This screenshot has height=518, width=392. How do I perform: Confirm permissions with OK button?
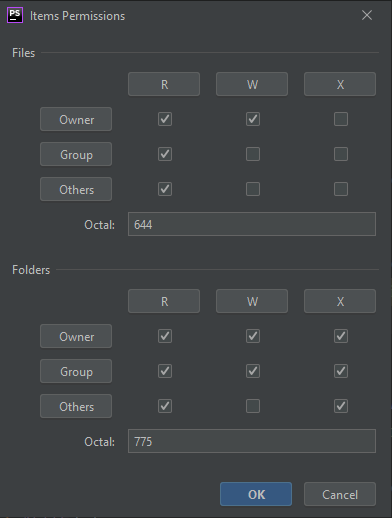(256, 494)
